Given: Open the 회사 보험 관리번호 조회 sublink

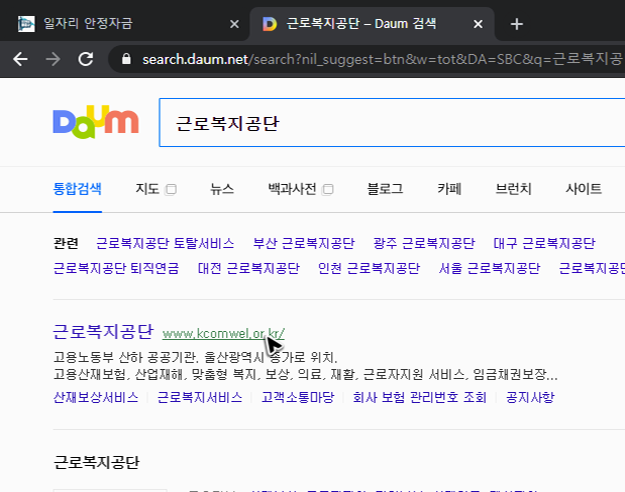Looking at the screenshot, I should point(420,397).
